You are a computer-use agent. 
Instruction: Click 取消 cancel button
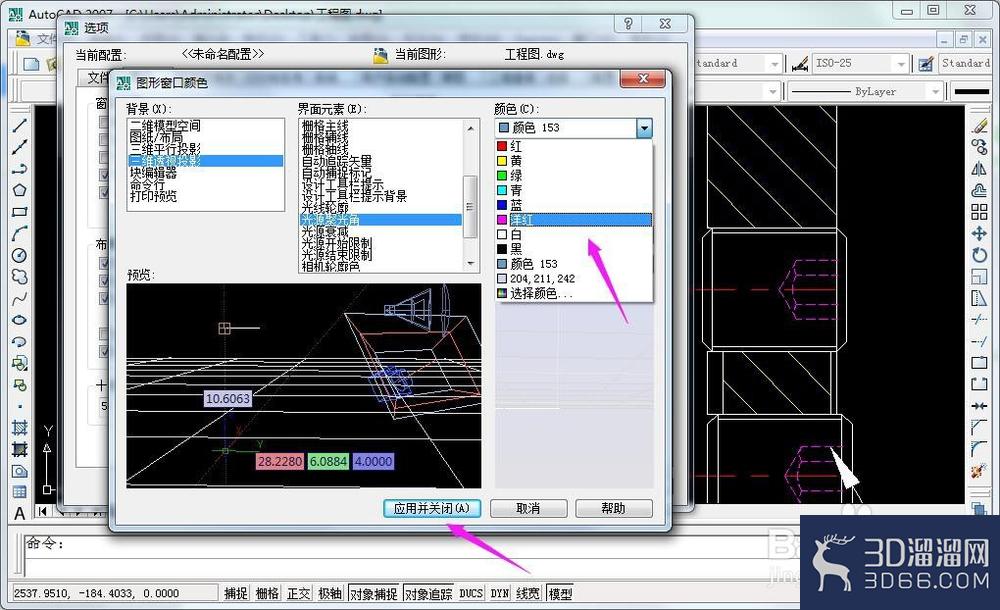[x=528, y=509]
